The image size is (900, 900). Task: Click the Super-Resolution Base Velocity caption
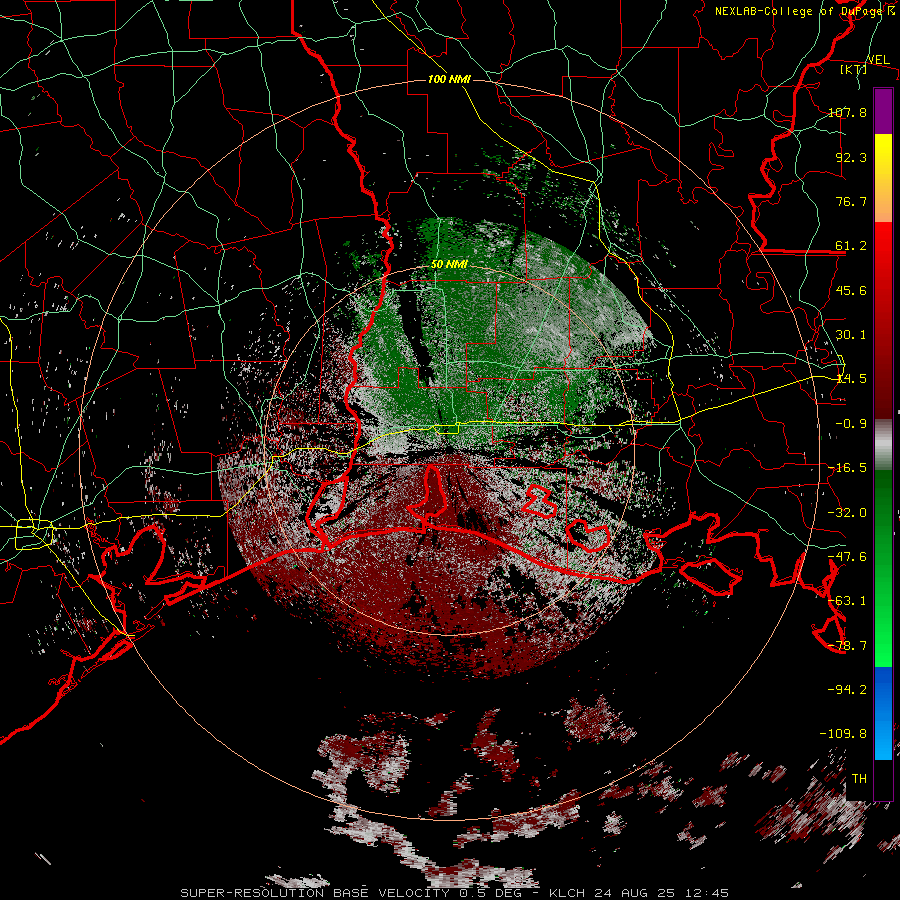pyautogui.click(x=455, y=893)
